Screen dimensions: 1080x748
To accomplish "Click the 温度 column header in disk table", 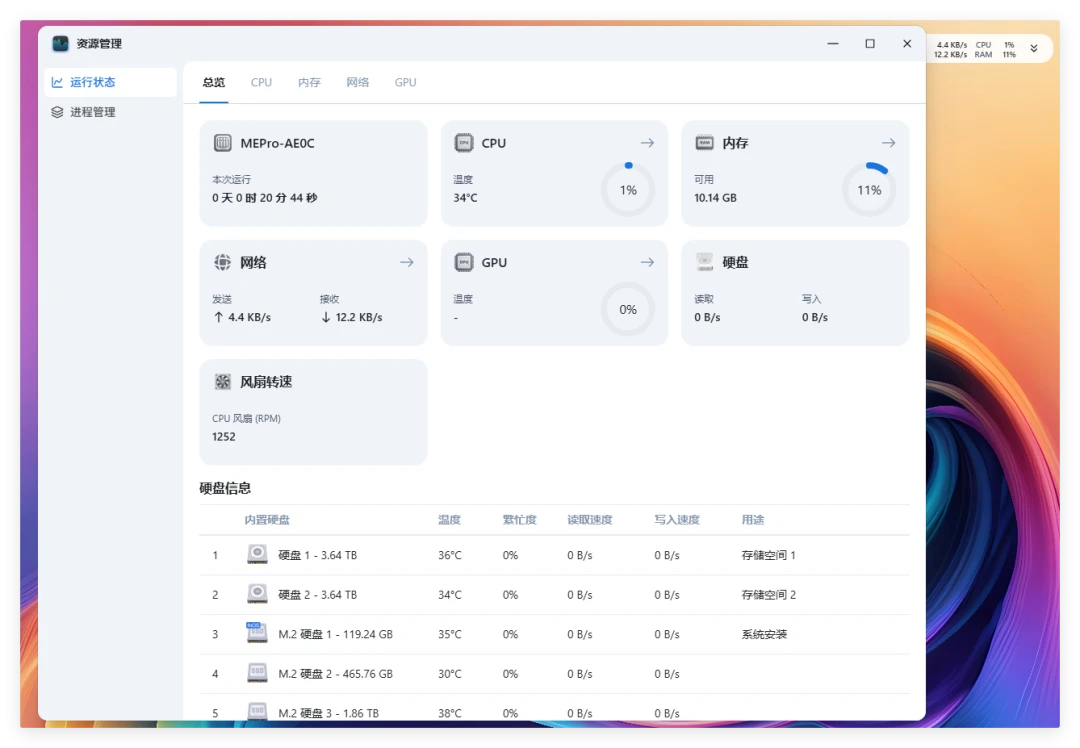I will (449, 519).
